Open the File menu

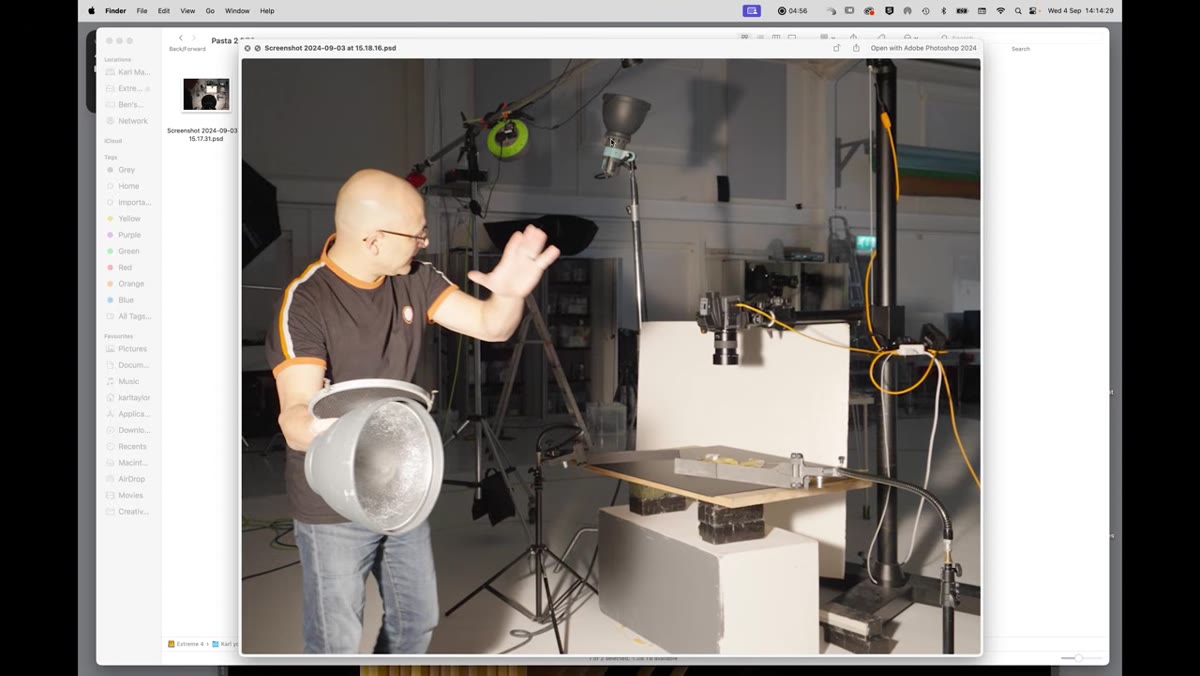tap(142, 11)
